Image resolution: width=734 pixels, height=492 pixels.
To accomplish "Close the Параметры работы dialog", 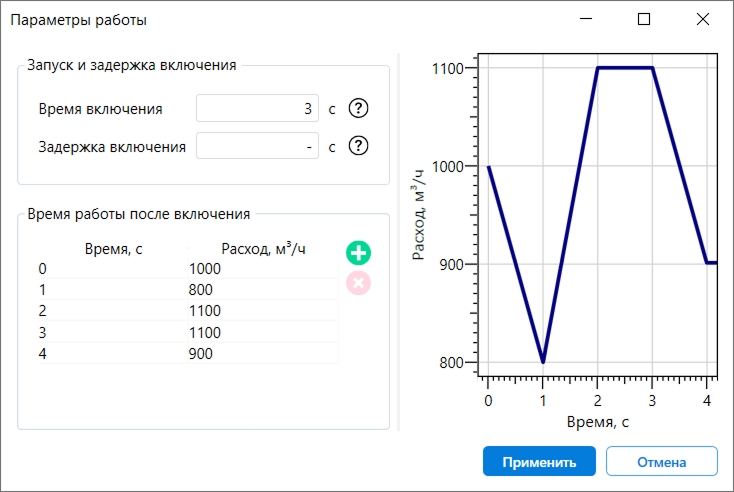I will (x=703, y=19).
